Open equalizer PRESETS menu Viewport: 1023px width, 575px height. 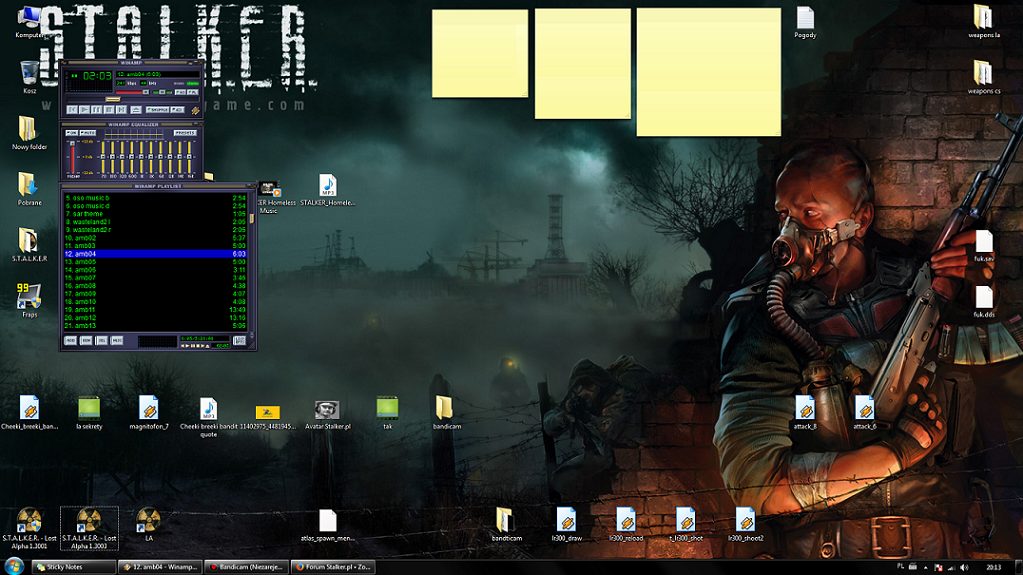click(x=185, y=133)
